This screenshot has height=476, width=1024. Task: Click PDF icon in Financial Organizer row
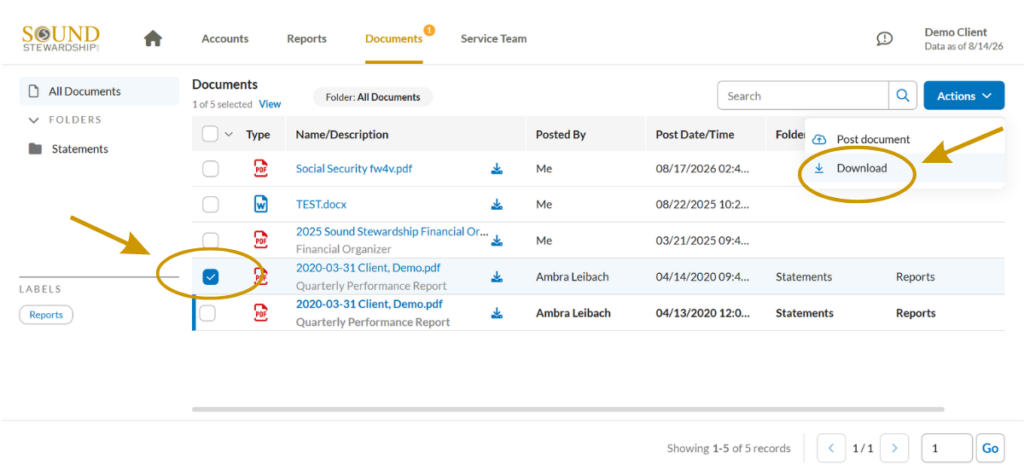[x=261, y=240]
